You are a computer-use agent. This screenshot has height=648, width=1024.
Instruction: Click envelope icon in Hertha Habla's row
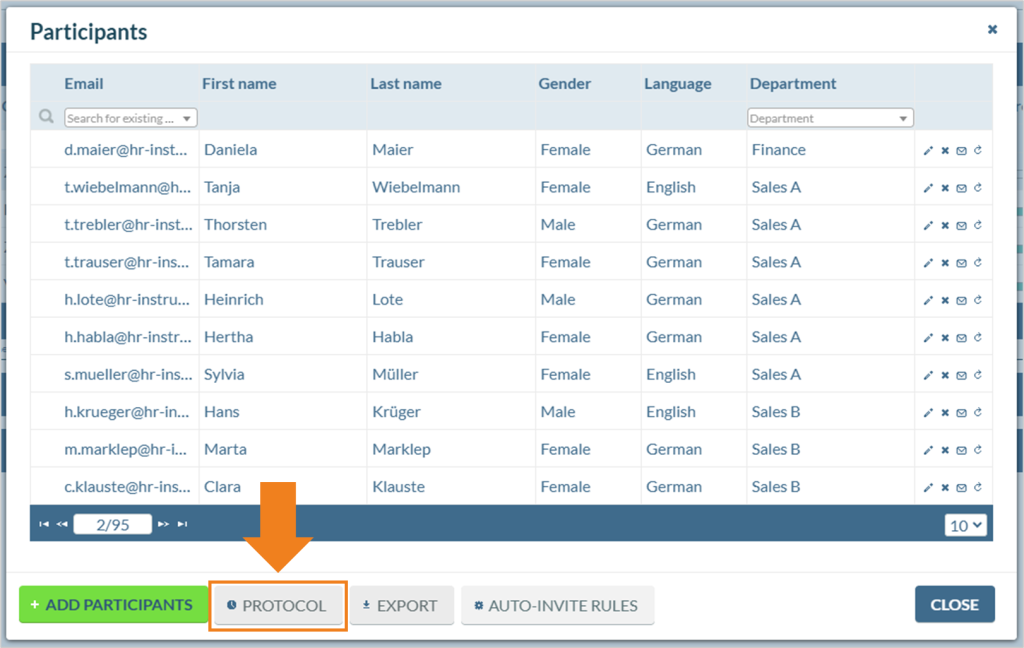tap(961, 338)
